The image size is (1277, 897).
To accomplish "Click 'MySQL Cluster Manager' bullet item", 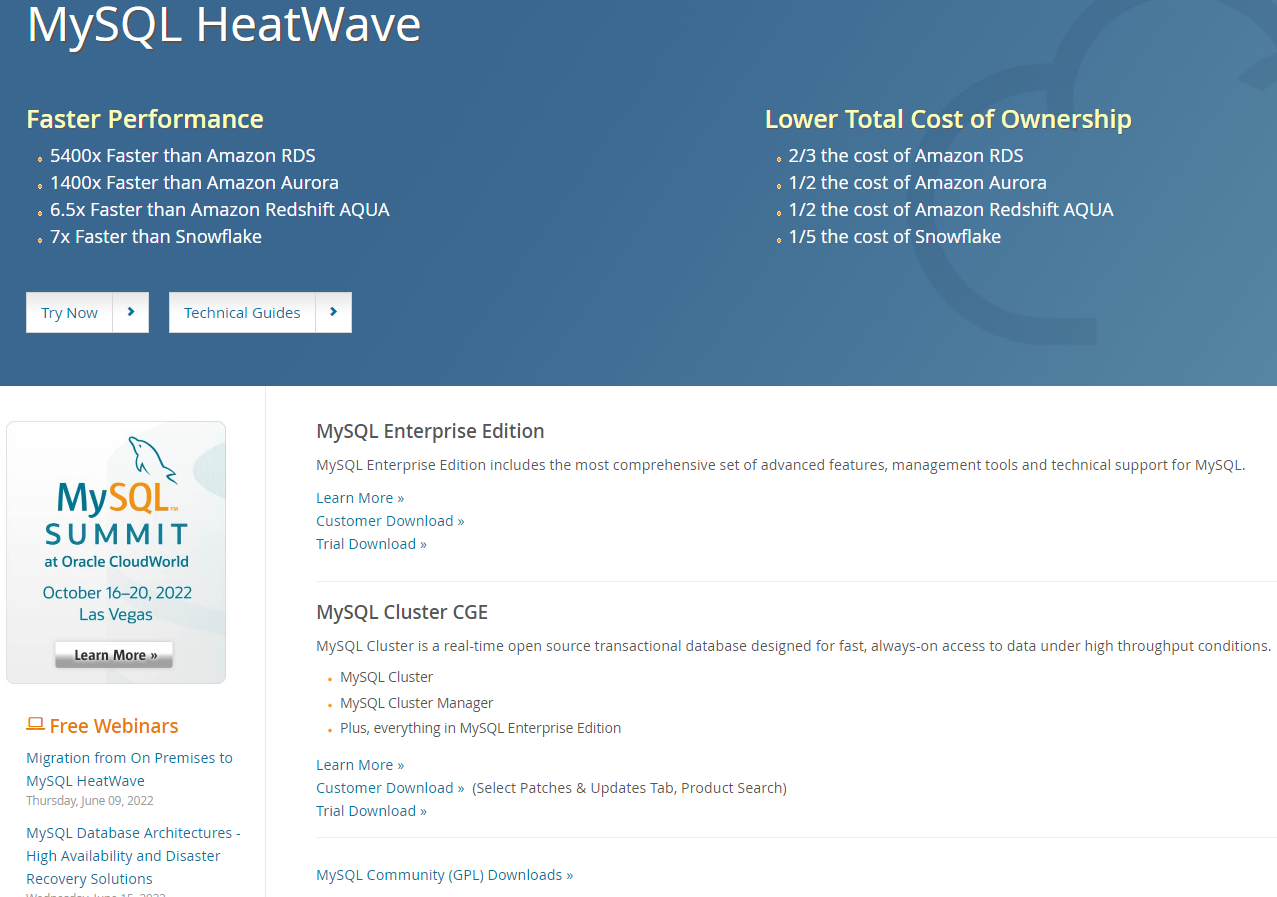I will 417,703.
